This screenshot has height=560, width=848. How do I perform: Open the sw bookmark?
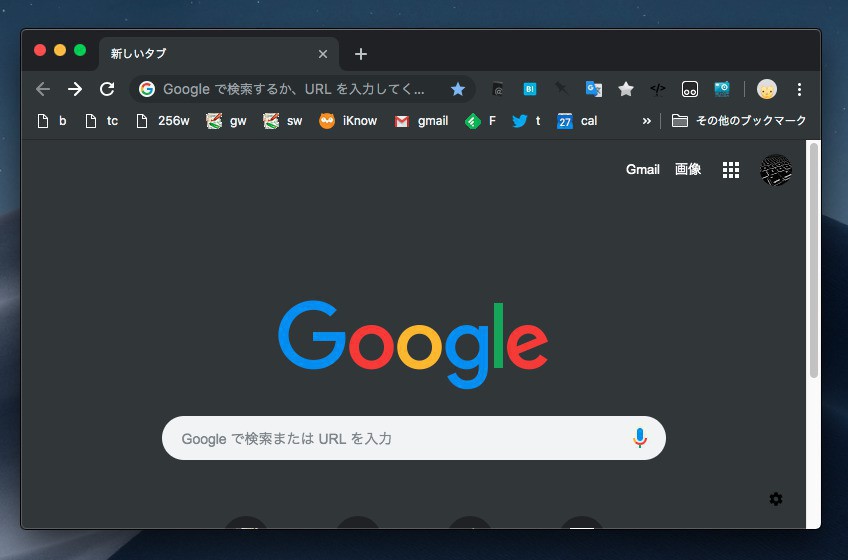(283, 121)
